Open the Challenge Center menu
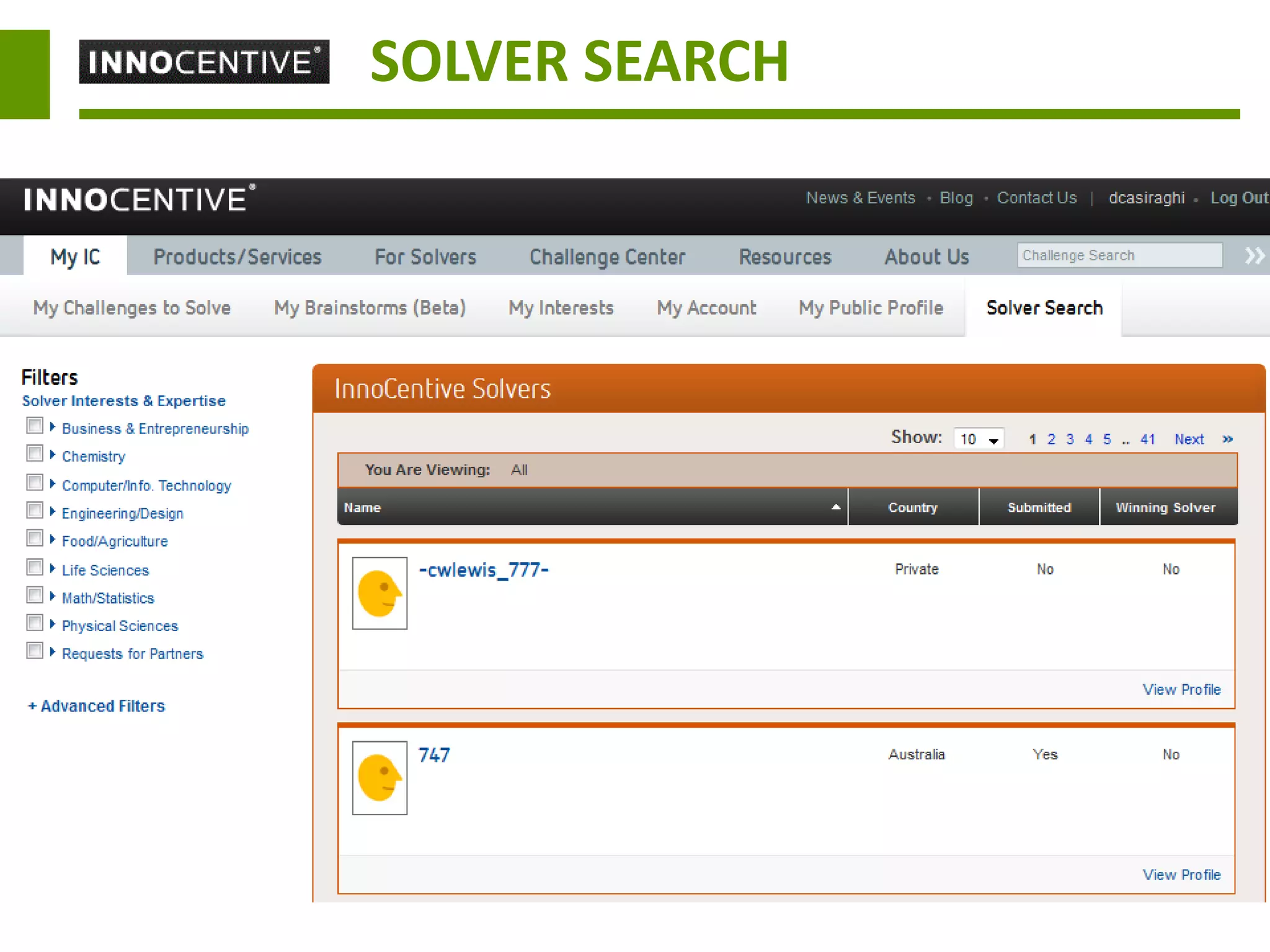The width and height of the screenshot is (1270, 952). click(x=607, y=257)
